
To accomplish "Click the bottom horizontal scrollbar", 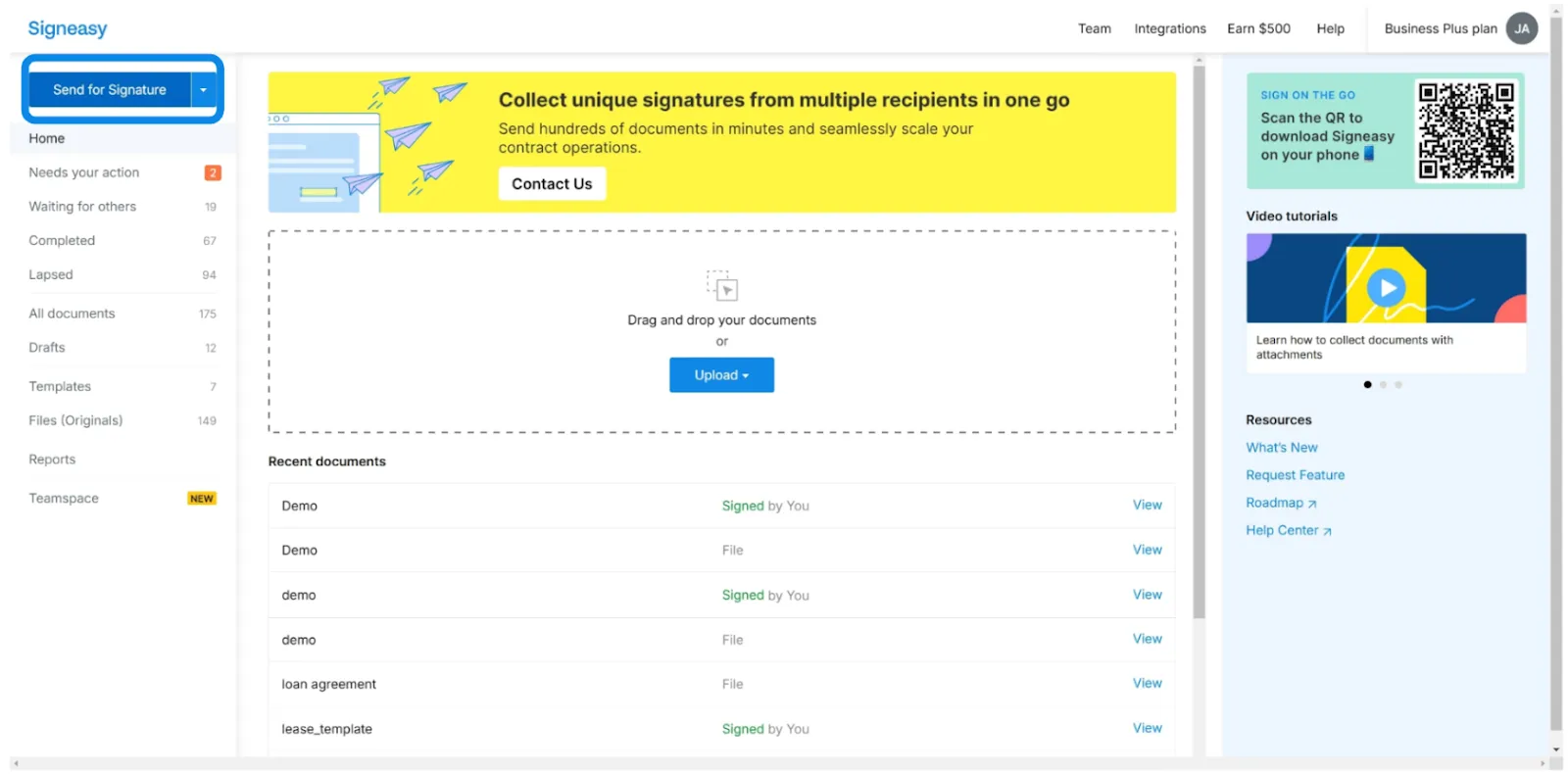I will click(779, 763).
